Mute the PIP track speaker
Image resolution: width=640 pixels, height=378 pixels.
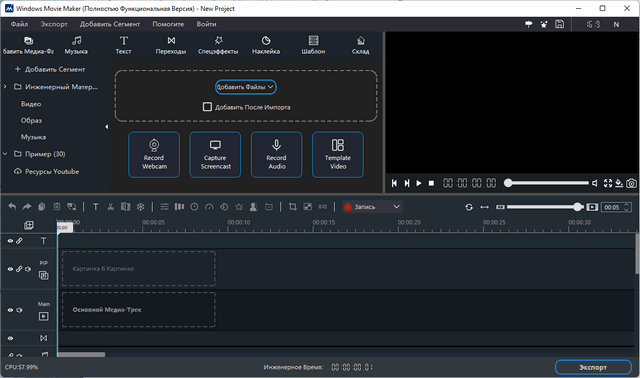click(x=28, y=269)
